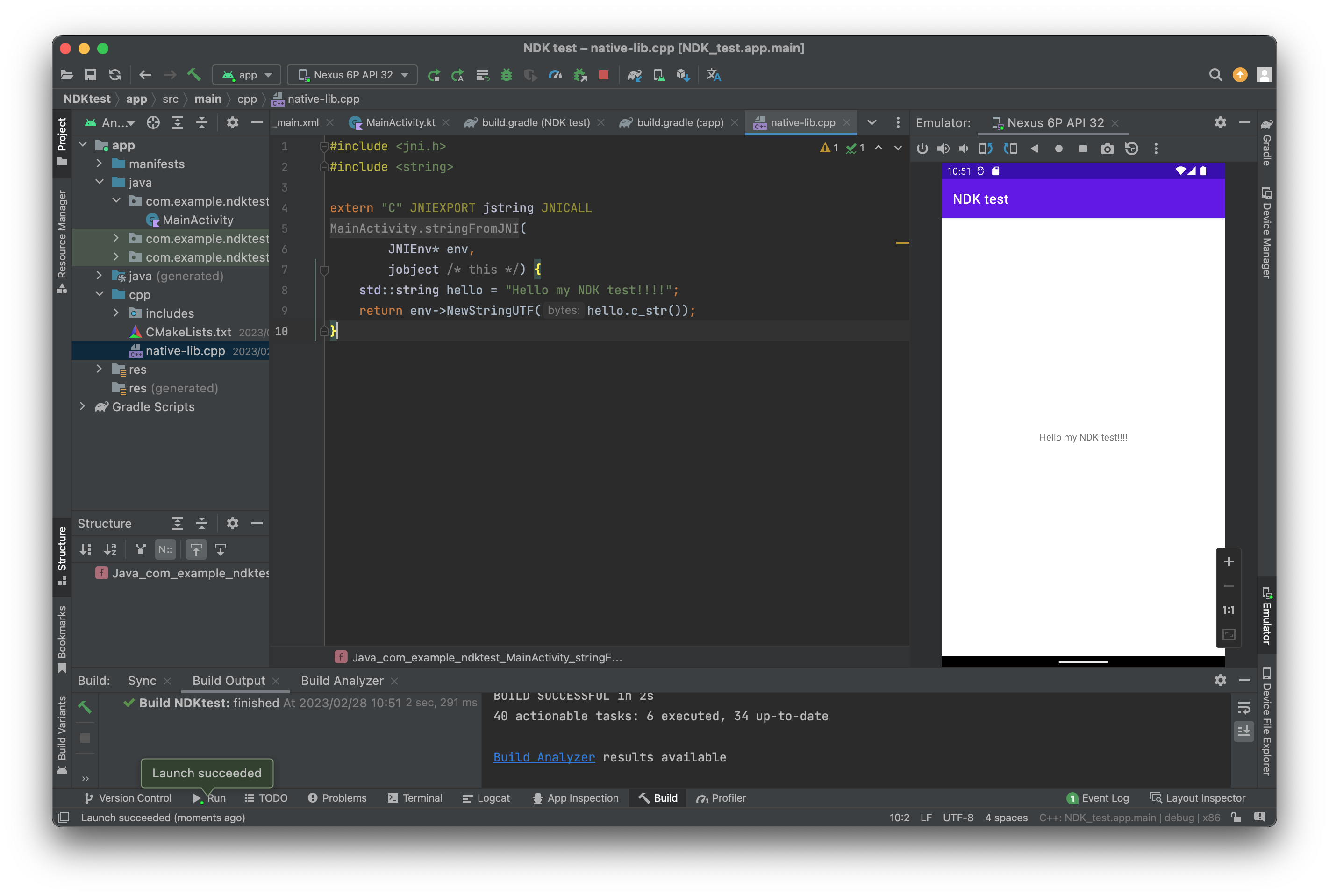Click Sync Project with Gradle Files icon
Viewport: 1329px width, 896px height.
pyautogui.click(x=635, y=75)
